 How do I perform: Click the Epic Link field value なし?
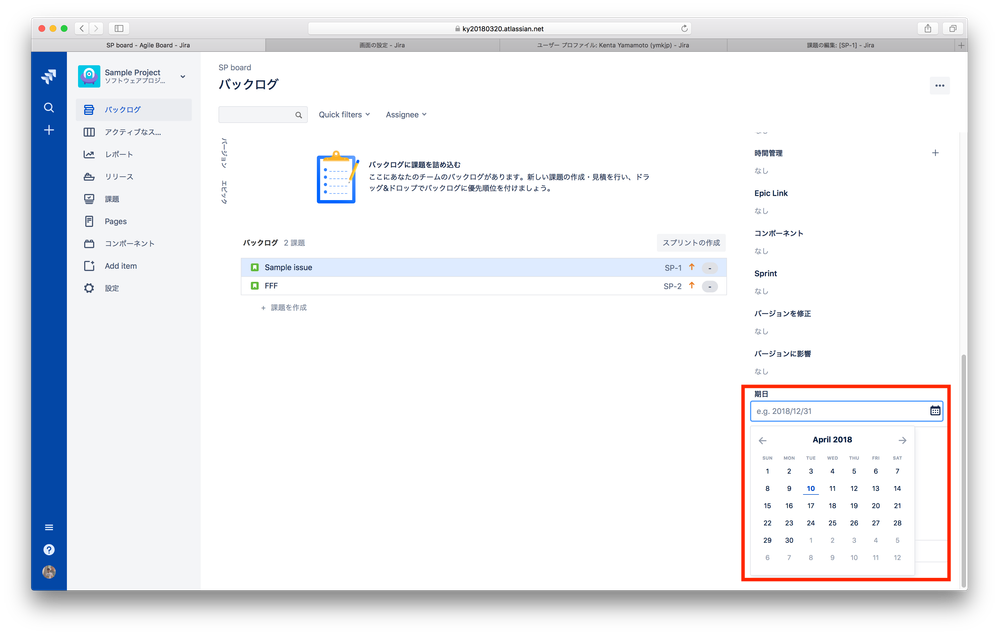click(x=761, y=211)
